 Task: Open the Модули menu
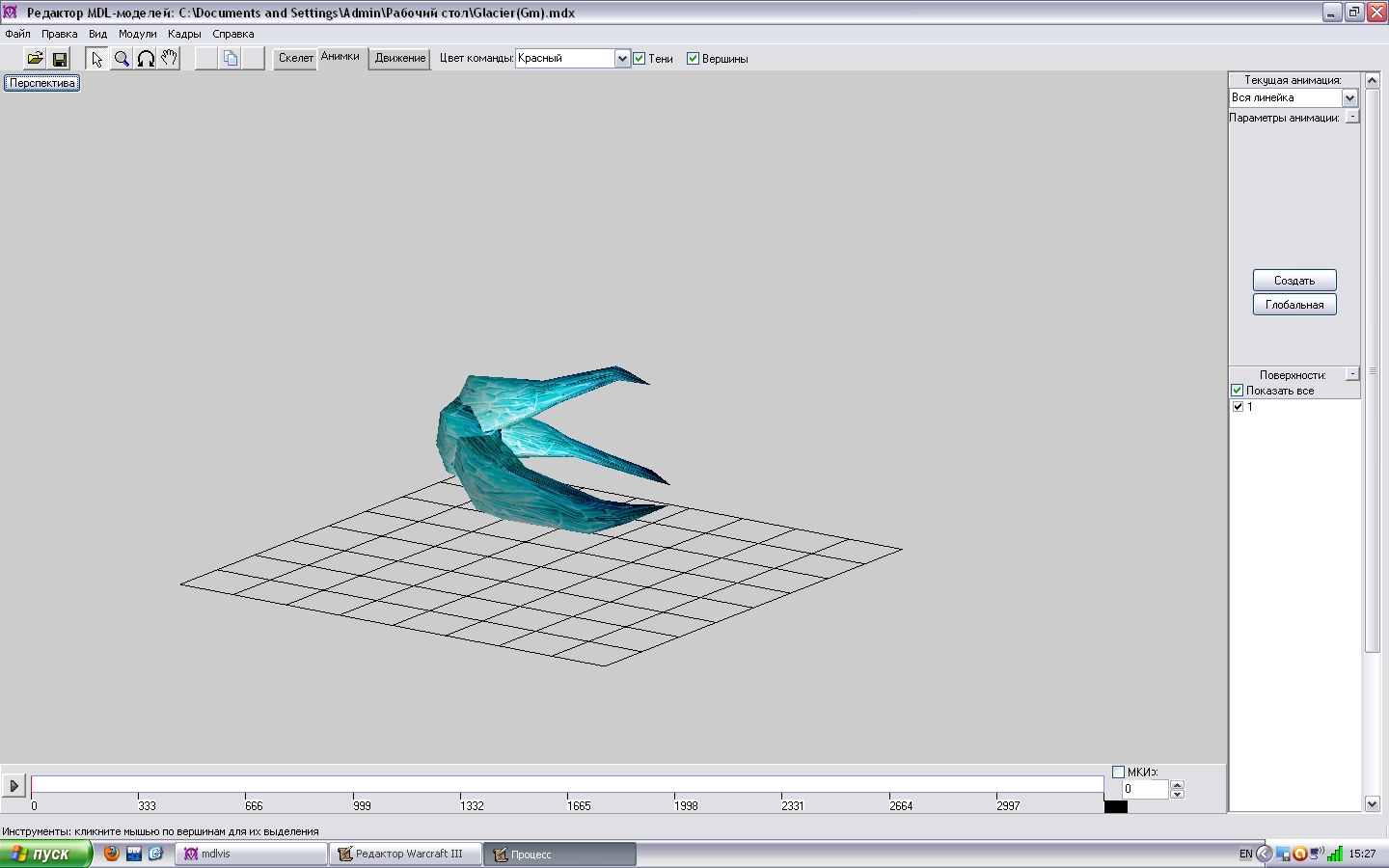pos(137,34)
